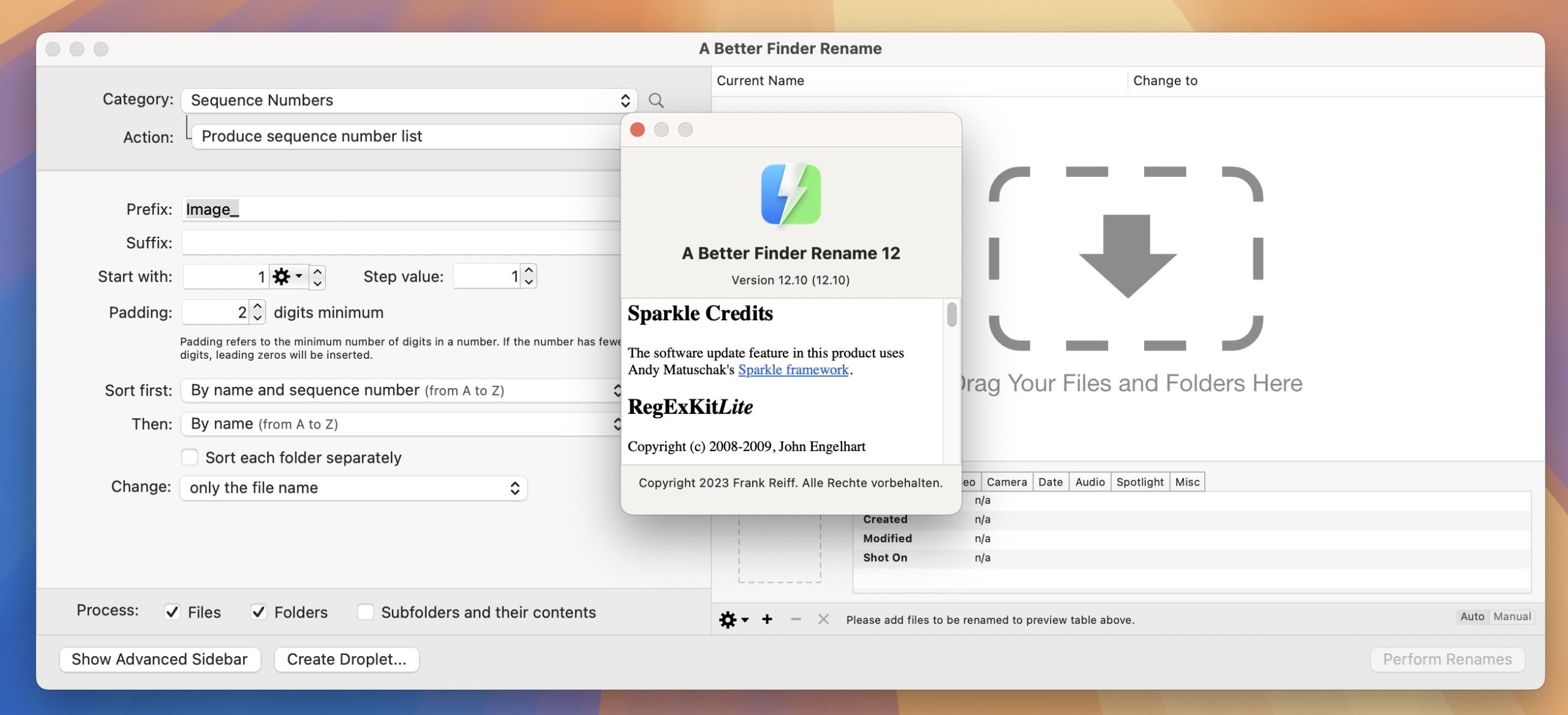The width and height of the screenshot is (1568, 715).
Task: Click in the Prefix field containing Image_
Action: pyautogui.click(x=401, y=209)
